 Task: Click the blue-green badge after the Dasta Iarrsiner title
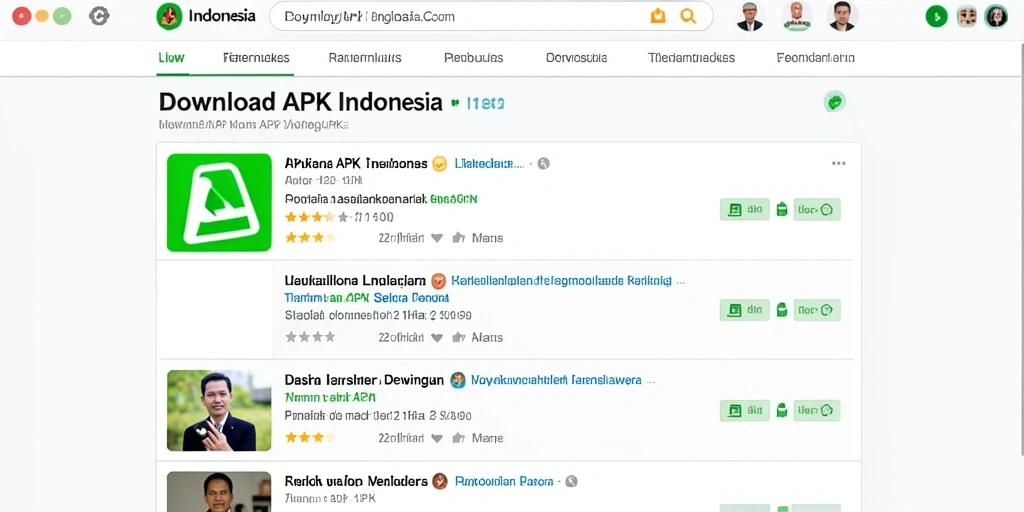(458, 380)
